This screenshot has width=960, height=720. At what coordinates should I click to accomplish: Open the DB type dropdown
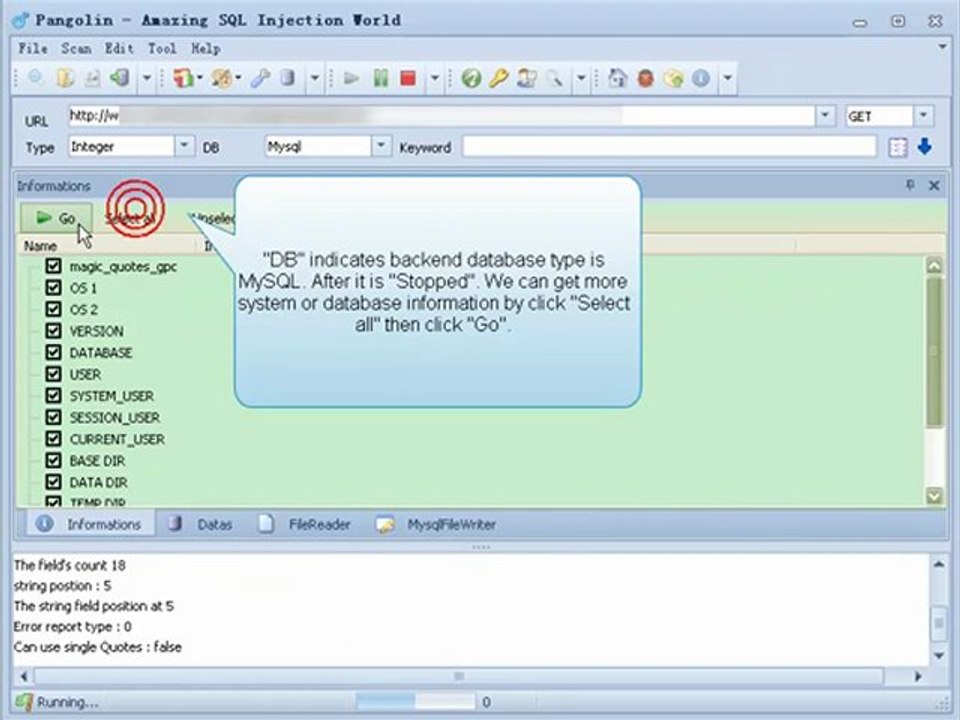tap(381, 146)
